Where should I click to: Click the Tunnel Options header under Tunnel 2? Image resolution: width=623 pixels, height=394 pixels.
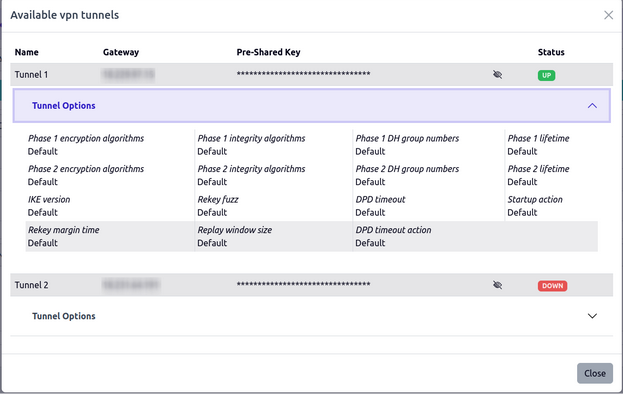[312, 316]
